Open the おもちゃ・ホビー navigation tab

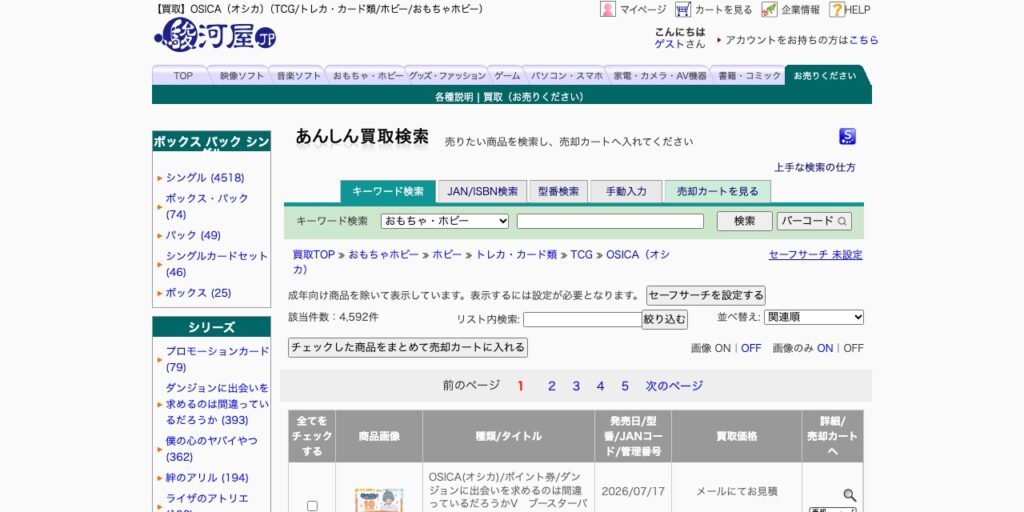click(368, 76)
